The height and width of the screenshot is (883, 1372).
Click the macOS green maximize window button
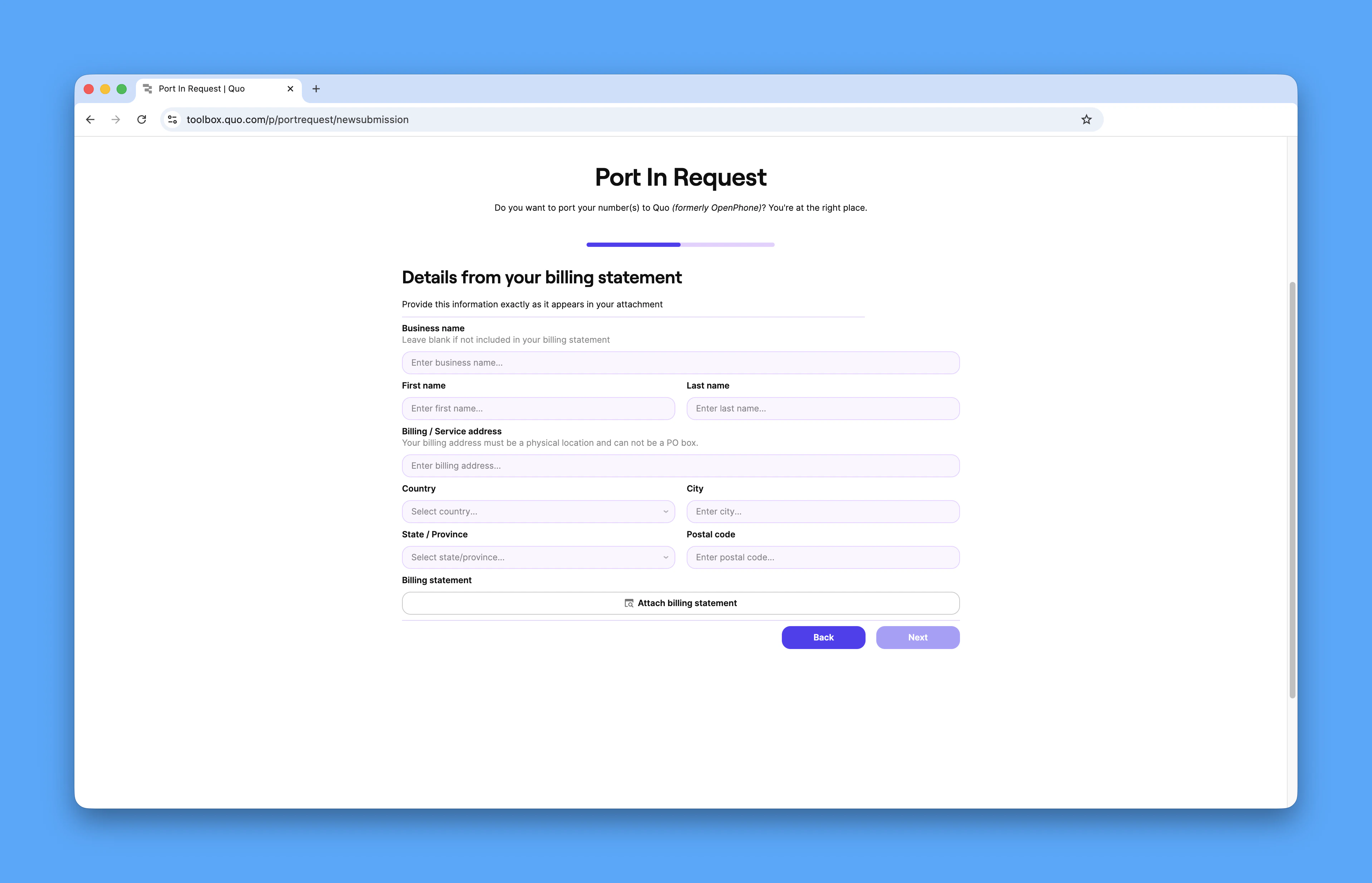122,89
